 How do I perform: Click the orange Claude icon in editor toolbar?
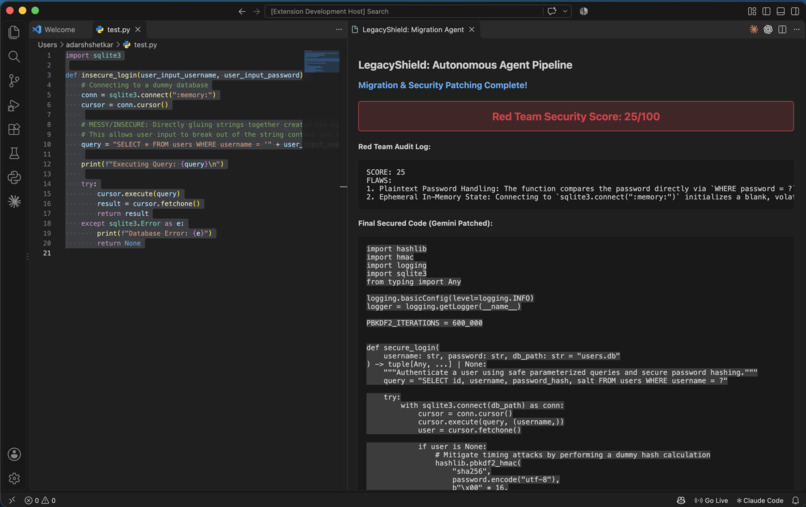pos(754,30)
